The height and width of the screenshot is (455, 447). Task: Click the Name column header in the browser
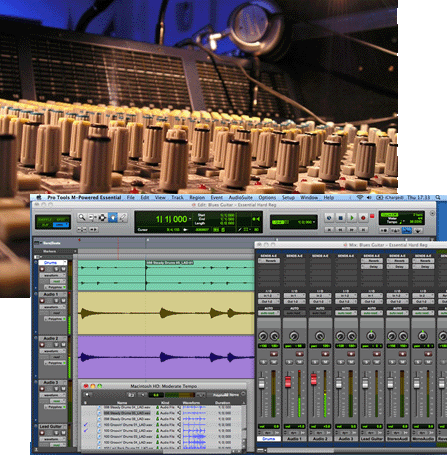[122, 403]
